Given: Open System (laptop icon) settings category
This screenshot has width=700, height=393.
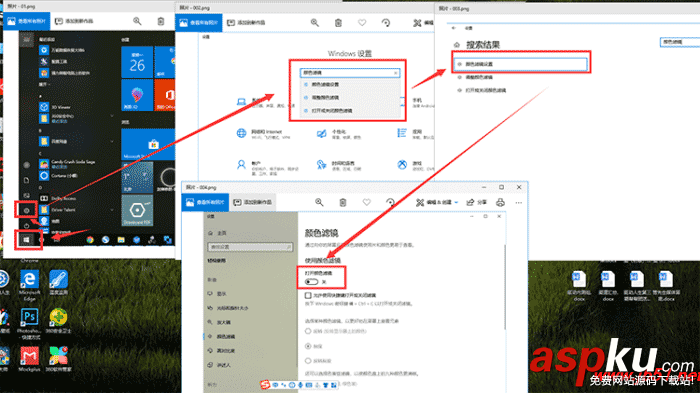Looking at the screenshot, I should point(242,102).
